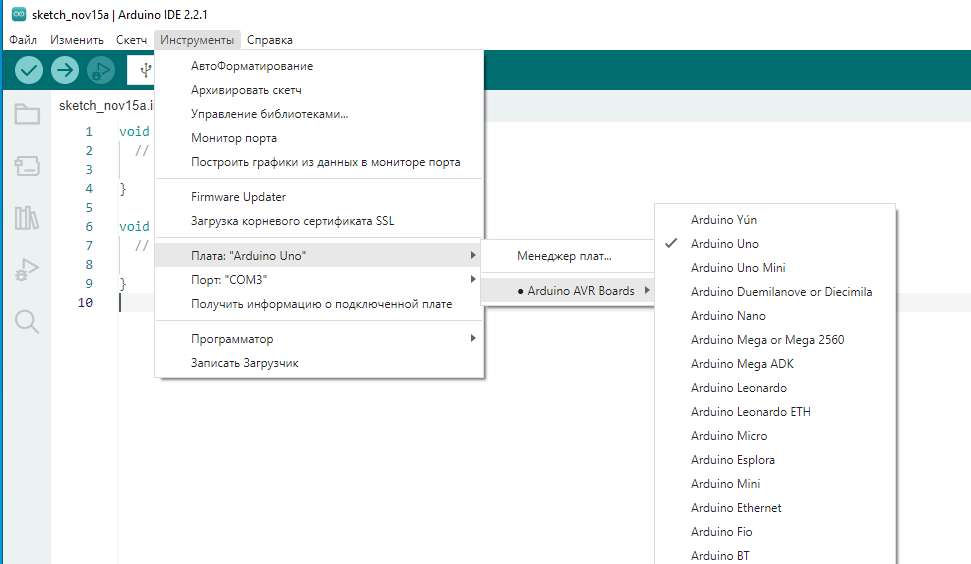Select the checked Arduino Uno board

point(775,244)
